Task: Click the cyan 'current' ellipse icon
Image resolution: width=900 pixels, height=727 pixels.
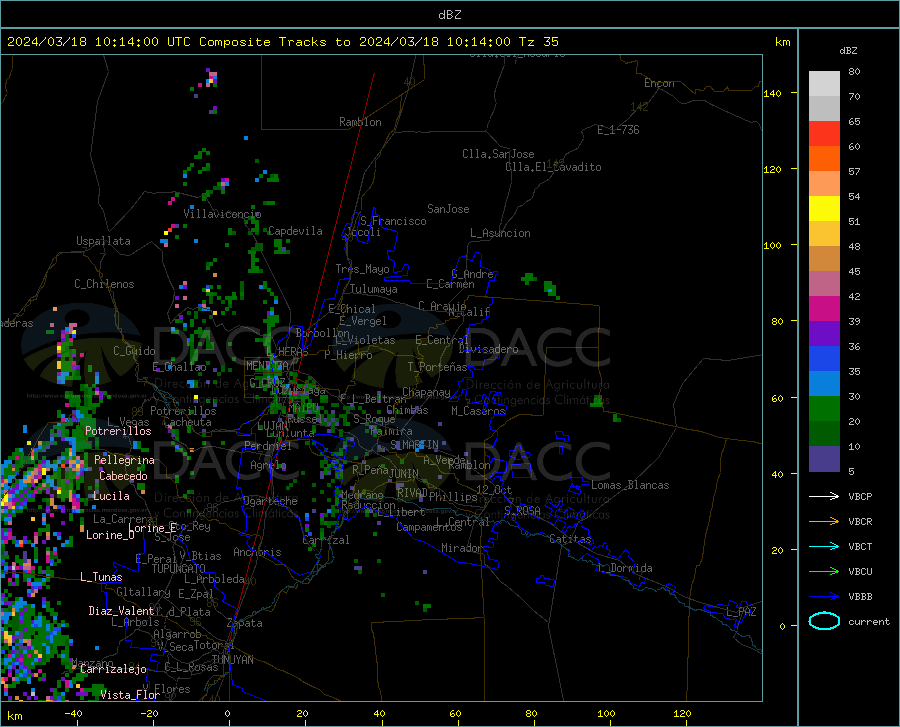Action: pyautogui.click(x=824, y=621)
